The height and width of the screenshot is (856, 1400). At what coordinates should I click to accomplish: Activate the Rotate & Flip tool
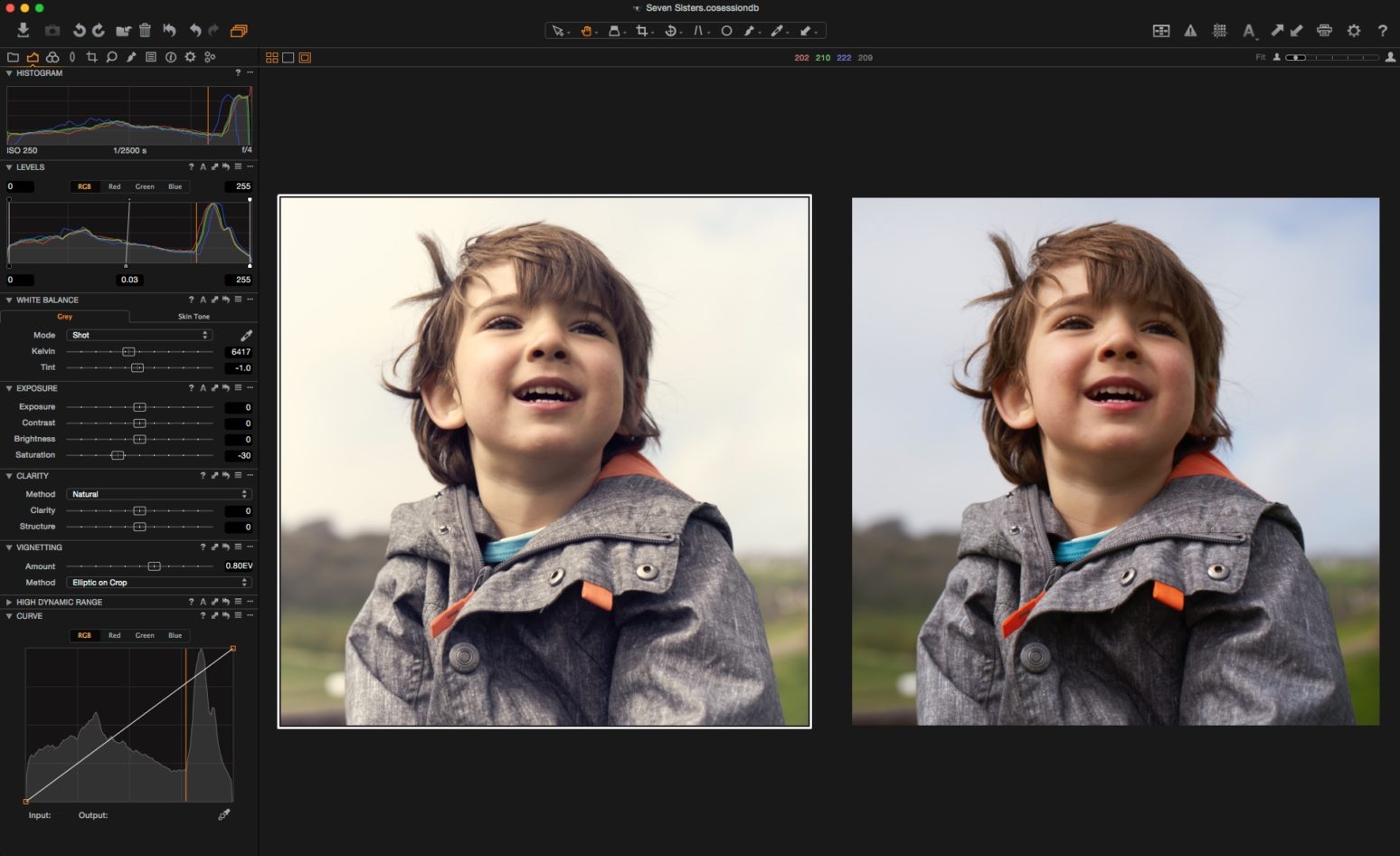coord(671,30)
